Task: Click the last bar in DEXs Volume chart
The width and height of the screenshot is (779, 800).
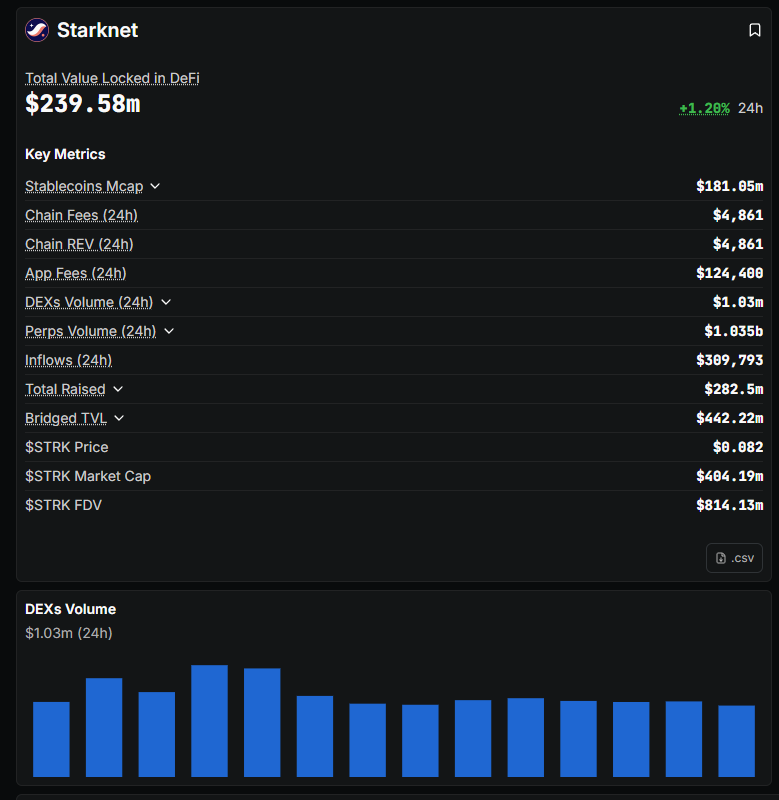Action: 736,741
